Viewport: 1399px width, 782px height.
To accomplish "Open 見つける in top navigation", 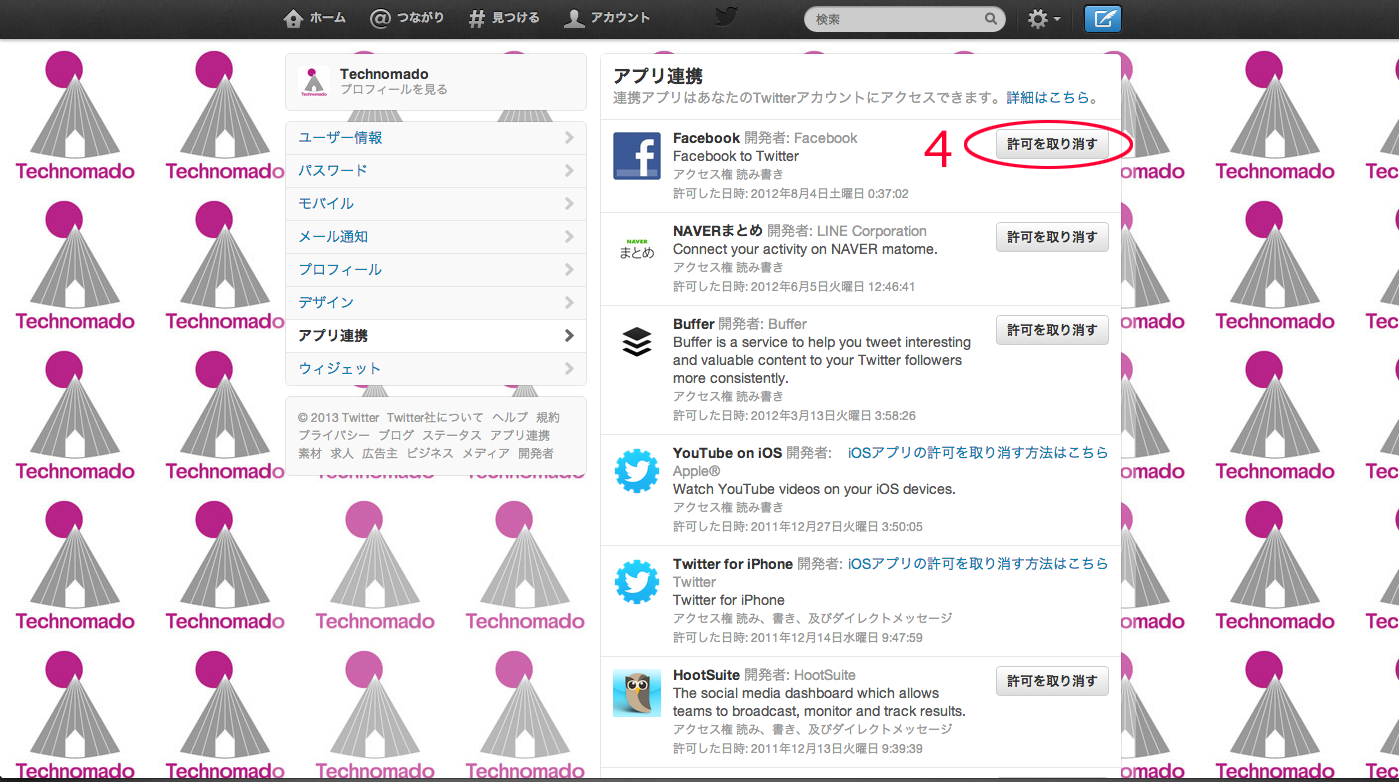I will point(504,18).
